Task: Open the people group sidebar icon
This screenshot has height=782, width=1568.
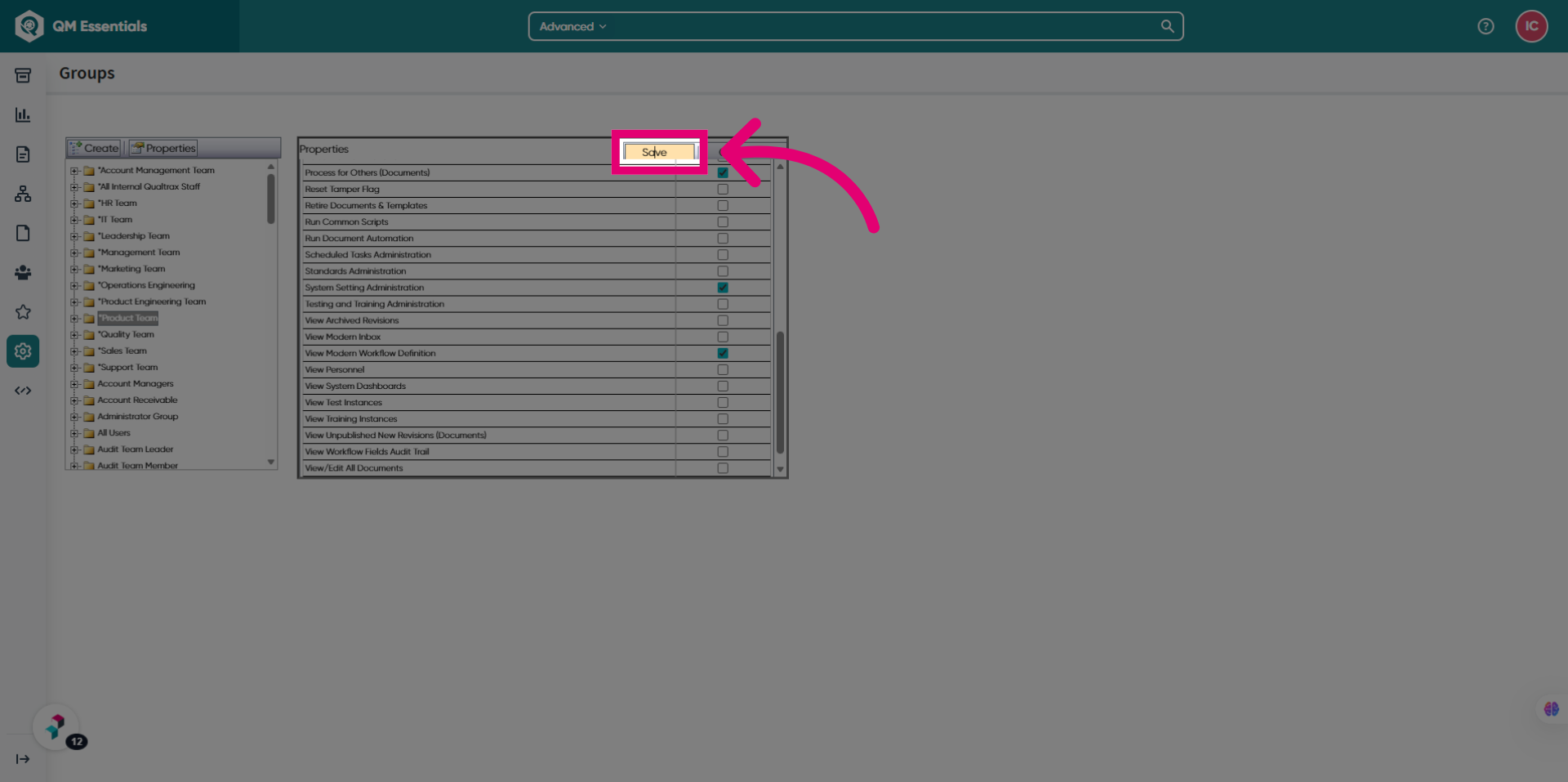Action: pos(23,273)
